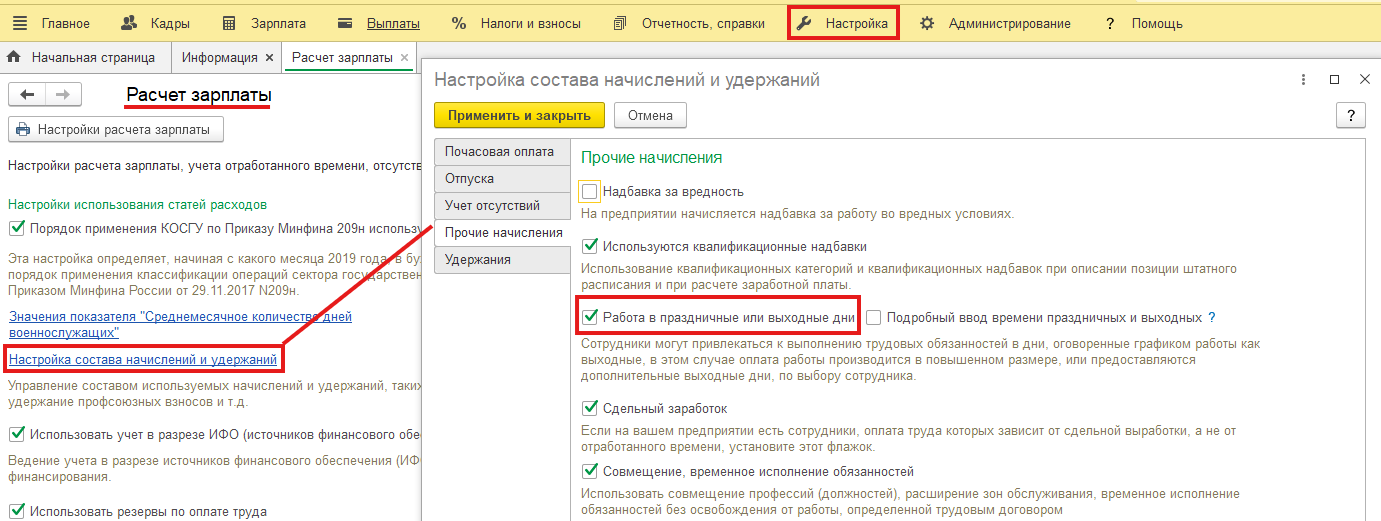Click the Настройки использования статей расходов heading
Viewport: 1381px width, 521px height.
point(137,205)
